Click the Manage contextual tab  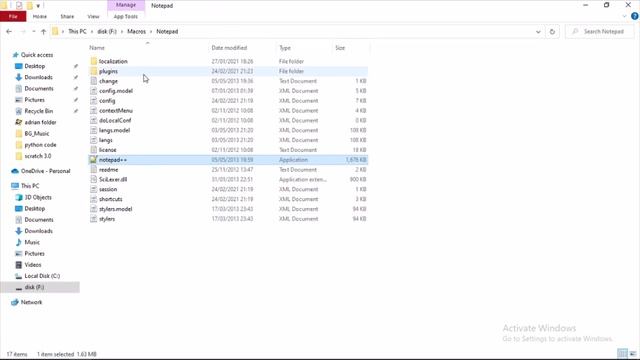tap(126, 5)
